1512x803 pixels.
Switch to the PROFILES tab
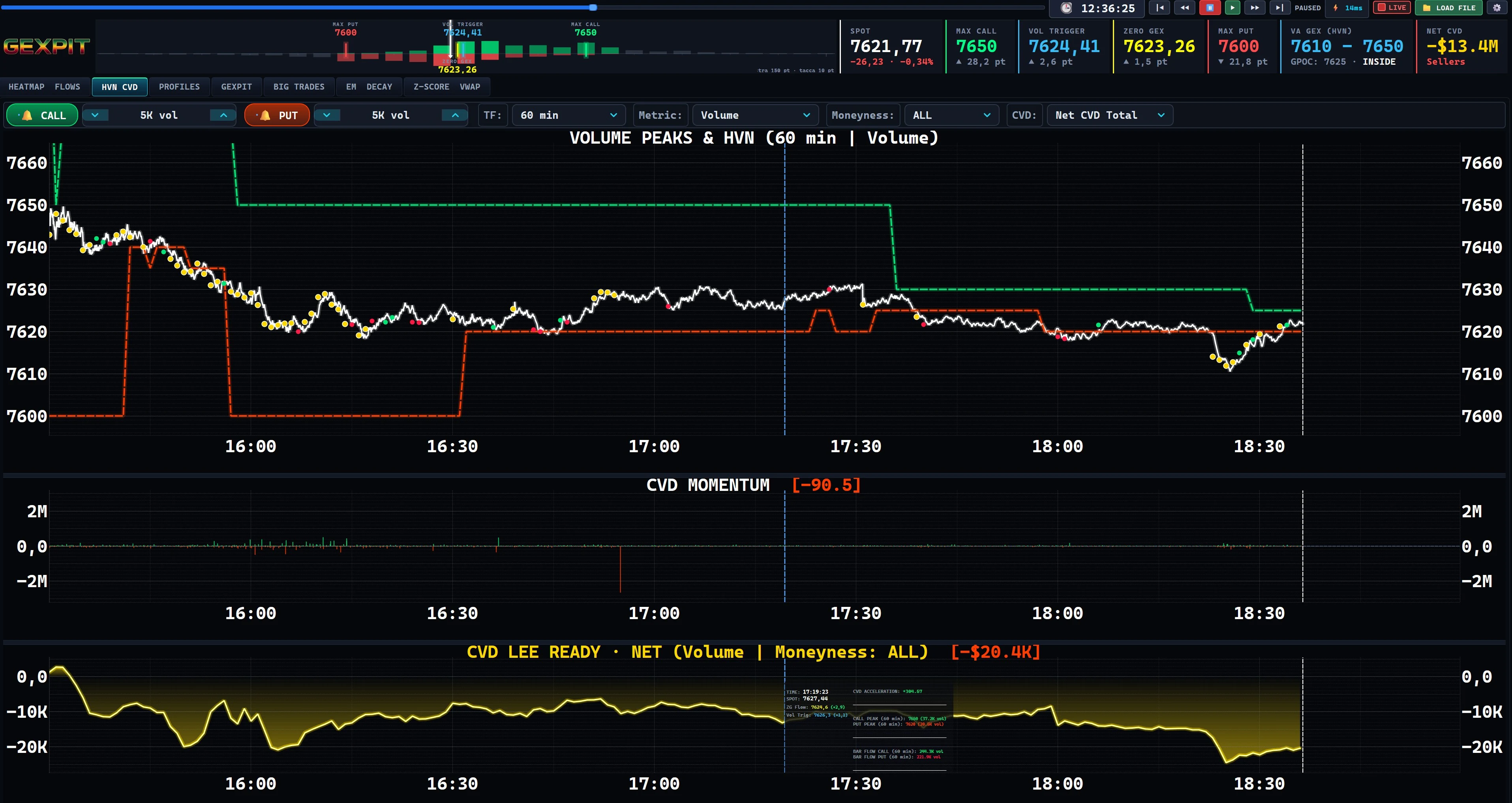click(x=179, y=87)
